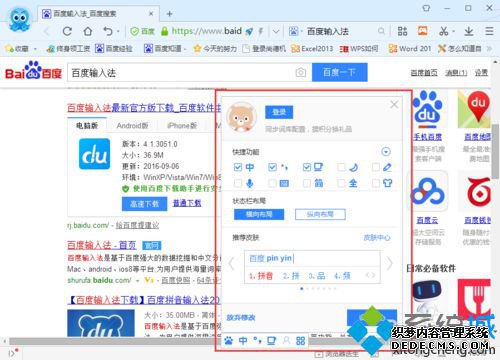Open the browser downloads icon
500x360 pixels.
tap(469, 31)
